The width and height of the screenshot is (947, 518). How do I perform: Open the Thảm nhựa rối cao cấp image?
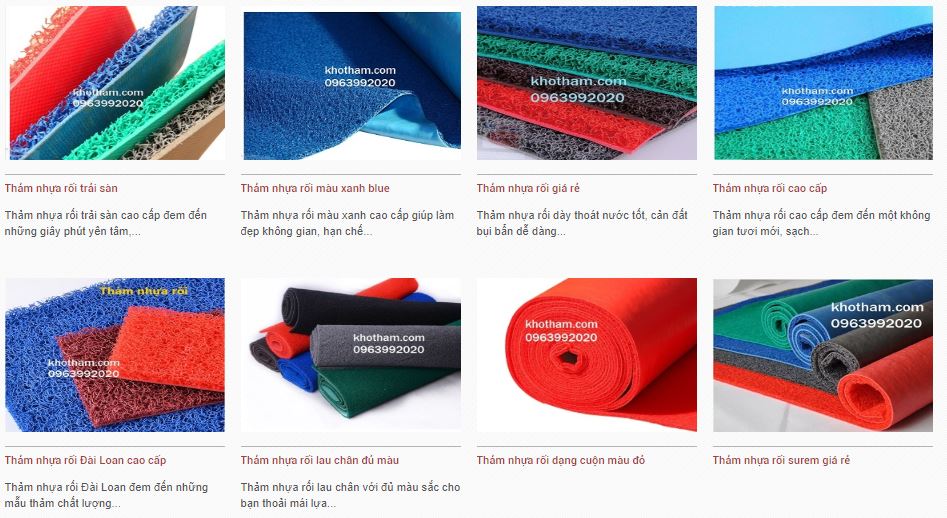pos(823,83)
